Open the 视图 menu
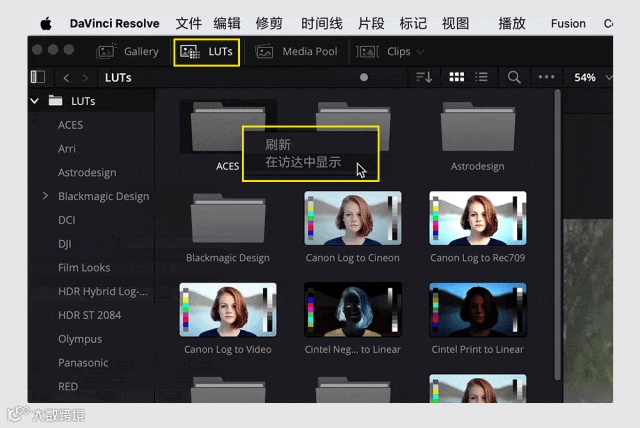The image size is (640, 428). [x=455, y=24]
